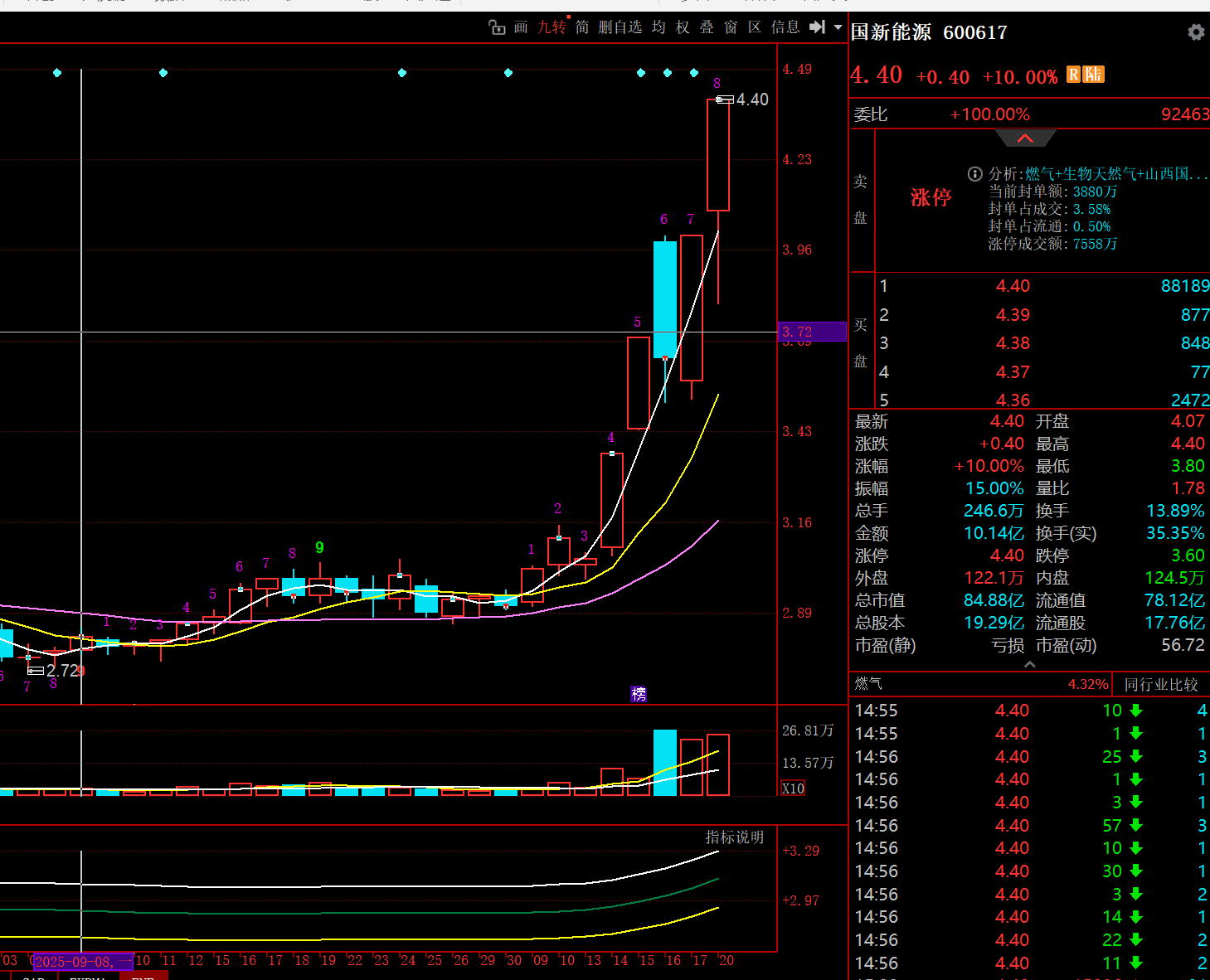Toggle the 九转 indicator
1210x980 pixels.
[552, 27]
